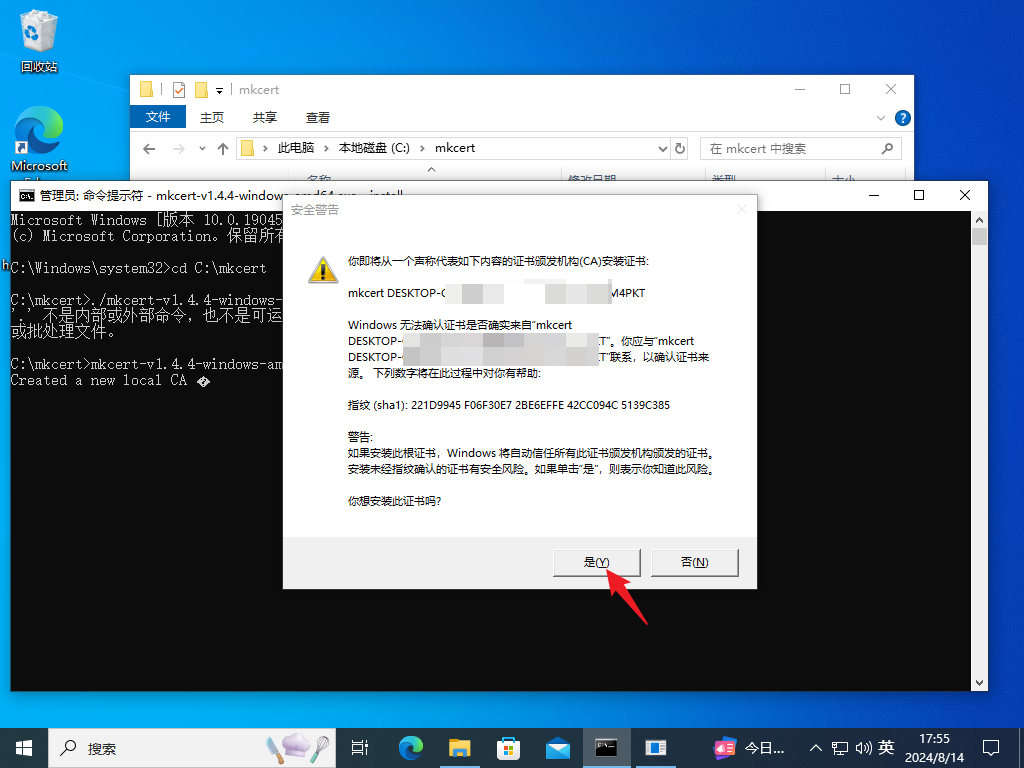
Task: Expand the Explorer ribbon chevron
Action: pos(881,117)
